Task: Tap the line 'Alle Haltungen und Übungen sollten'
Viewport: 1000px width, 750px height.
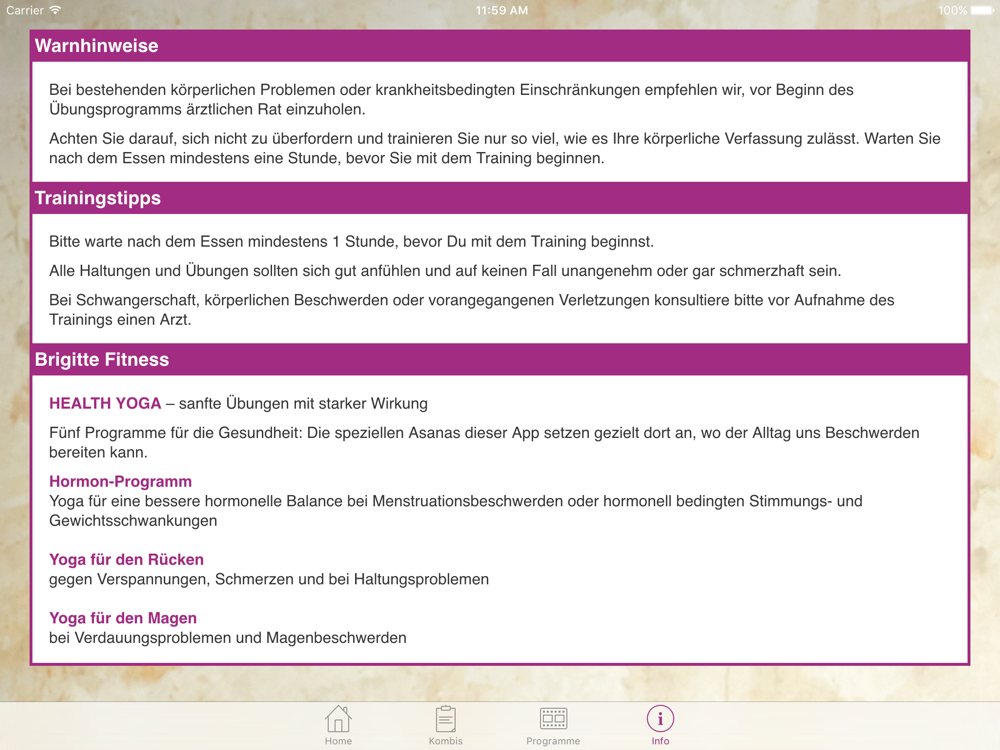Action: (445, 271)
